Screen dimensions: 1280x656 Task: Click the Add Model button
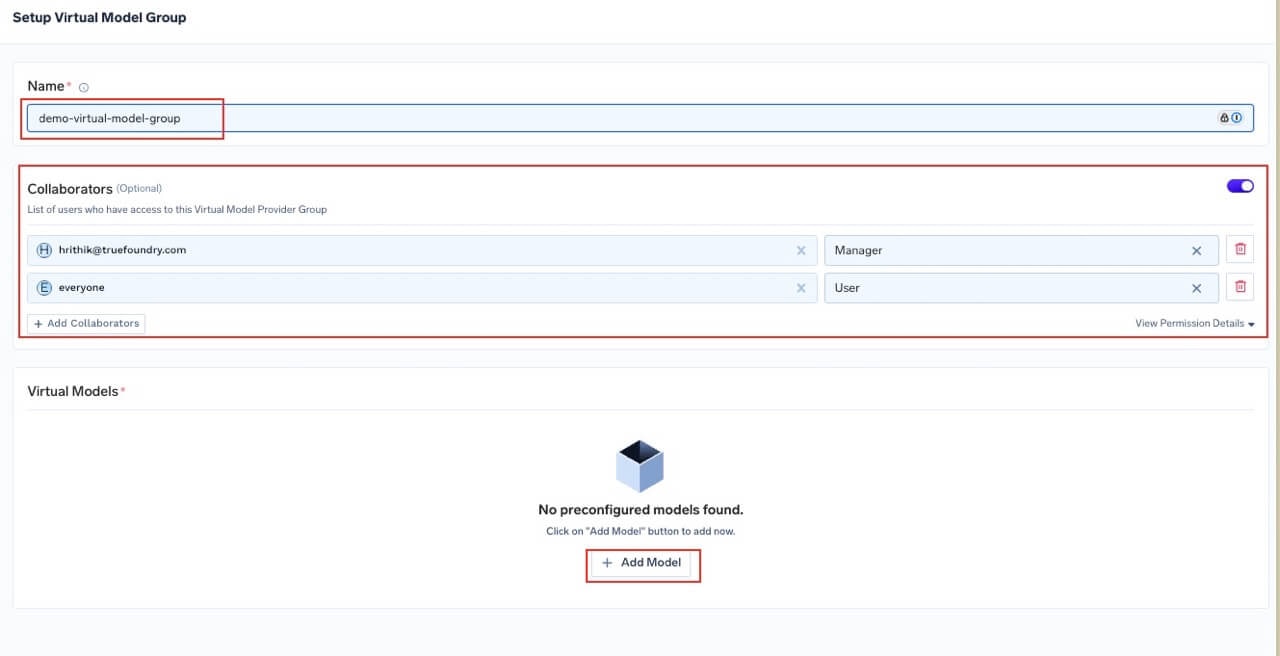click(x=643, y=562)
